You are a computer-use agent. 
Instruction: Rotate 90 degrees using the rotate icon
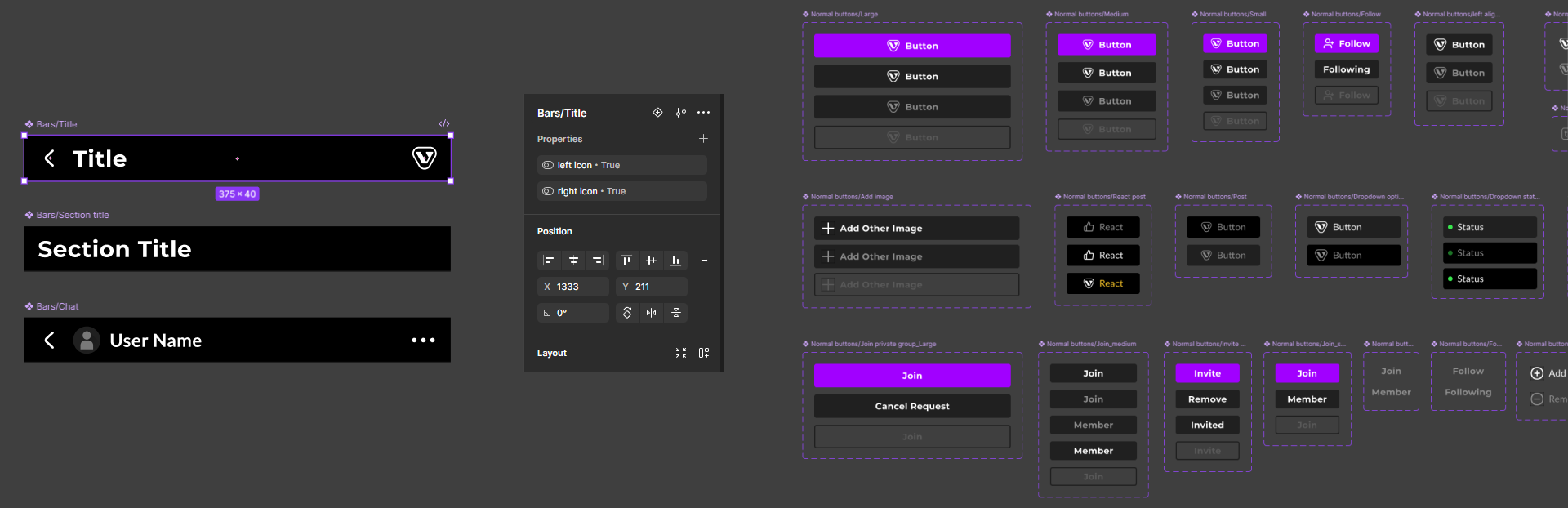coord(627,313)
